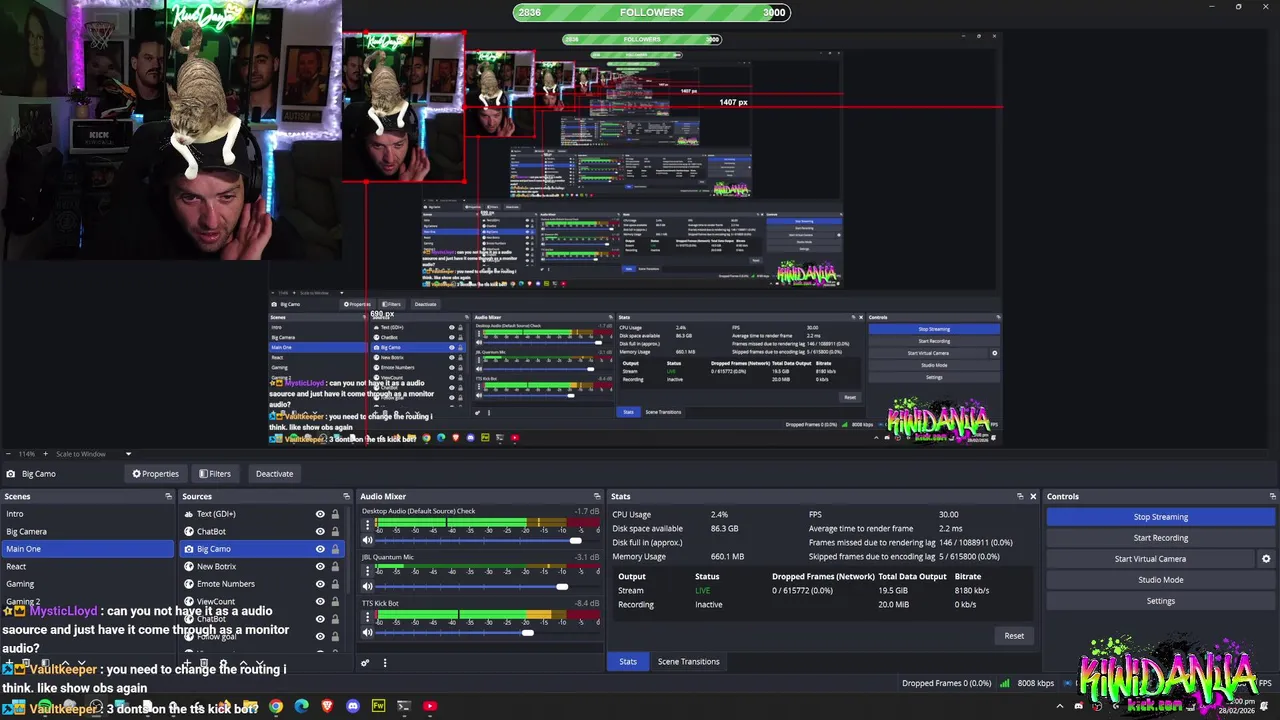
Task: Lock toggle for ChatBot source
Action: (x=335, y=531)
